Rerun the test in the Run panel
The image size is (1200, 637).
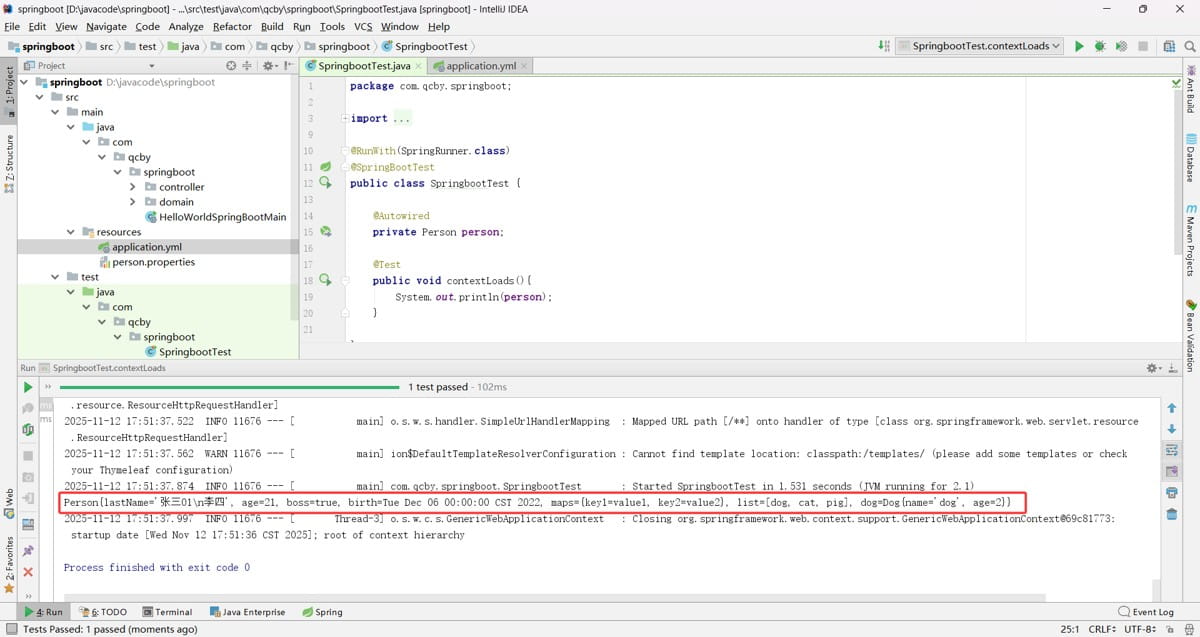point(28,387)
